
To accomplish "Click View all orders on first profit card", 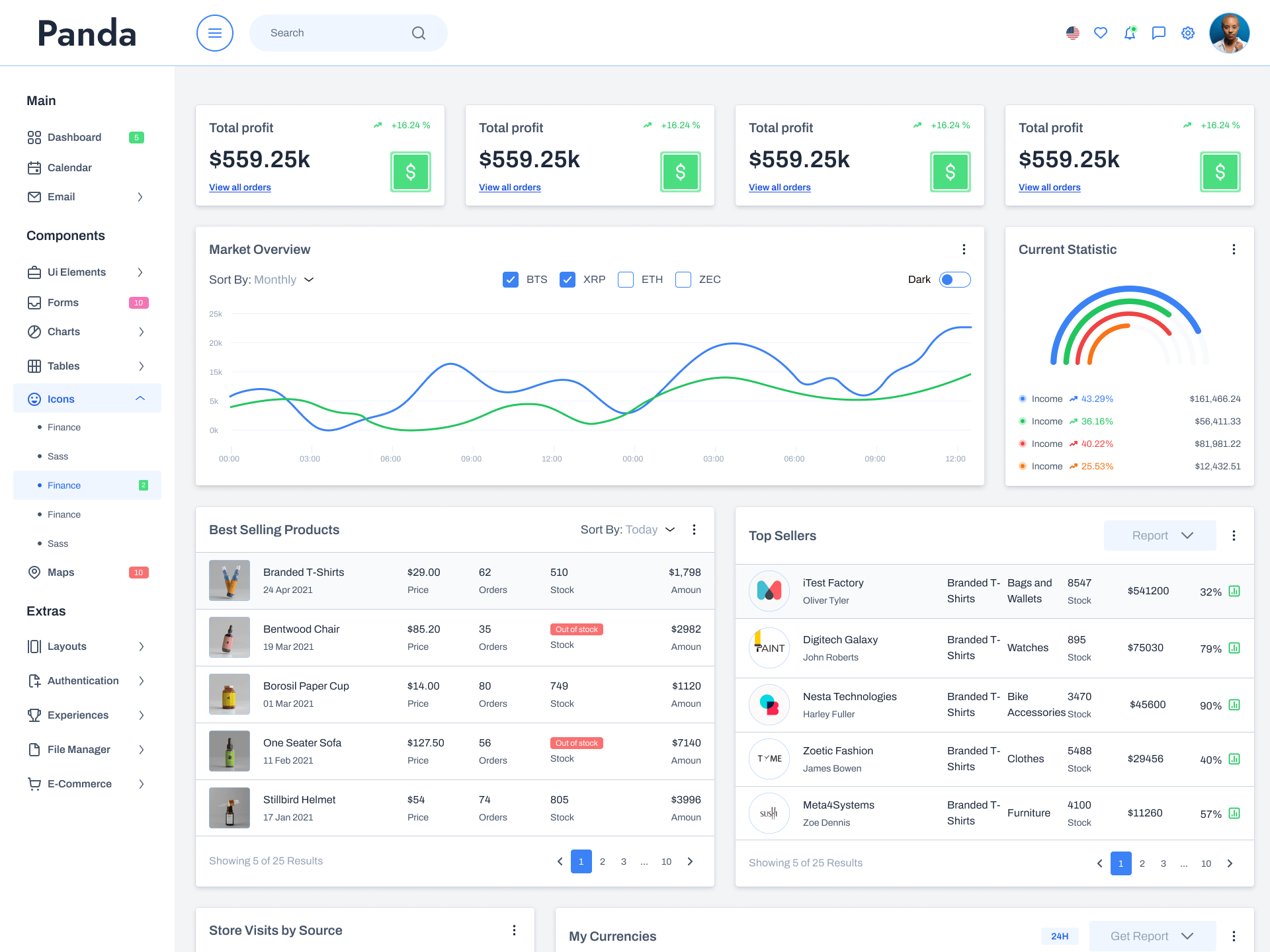I will point(239,187).
